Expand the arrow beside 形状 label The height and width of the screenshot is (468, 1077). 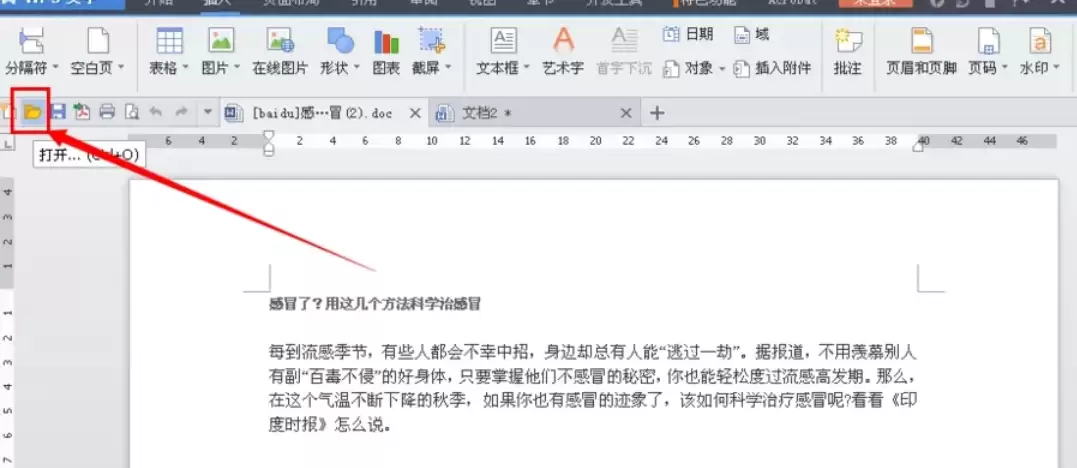pyautogui.click(x=356, y=68)
